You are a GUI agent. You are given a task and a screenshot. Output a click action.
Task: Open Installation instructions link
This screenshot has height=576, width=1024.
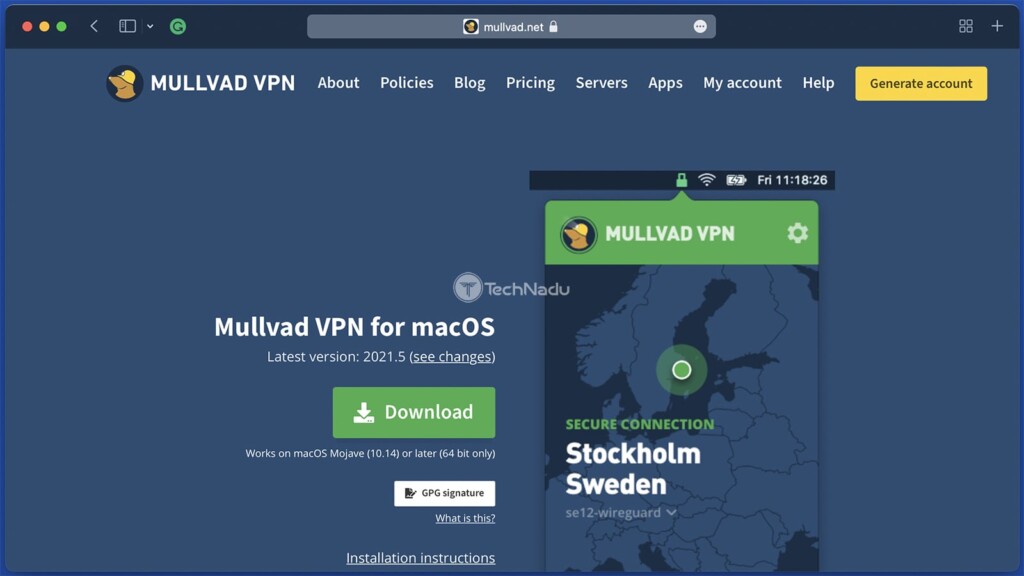tap(421, 558)
